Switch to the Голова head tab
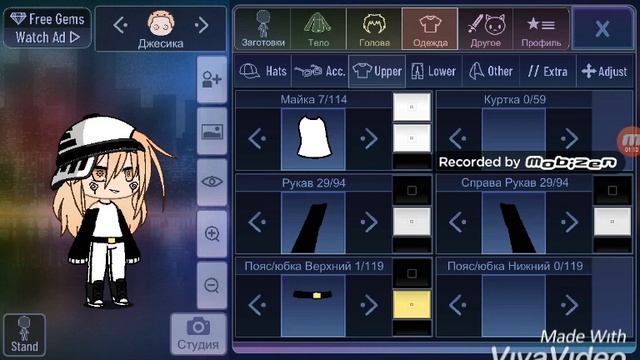The image size is (640, 360). coord(374,29)
